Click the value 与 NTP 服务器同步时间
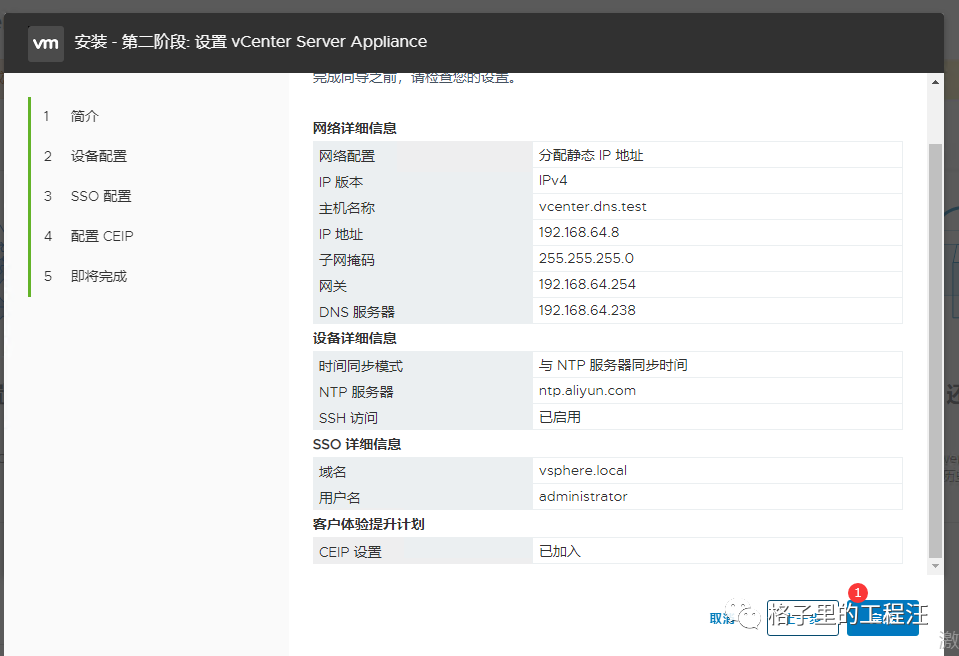 pyautogui.click(x=613, y=365)
